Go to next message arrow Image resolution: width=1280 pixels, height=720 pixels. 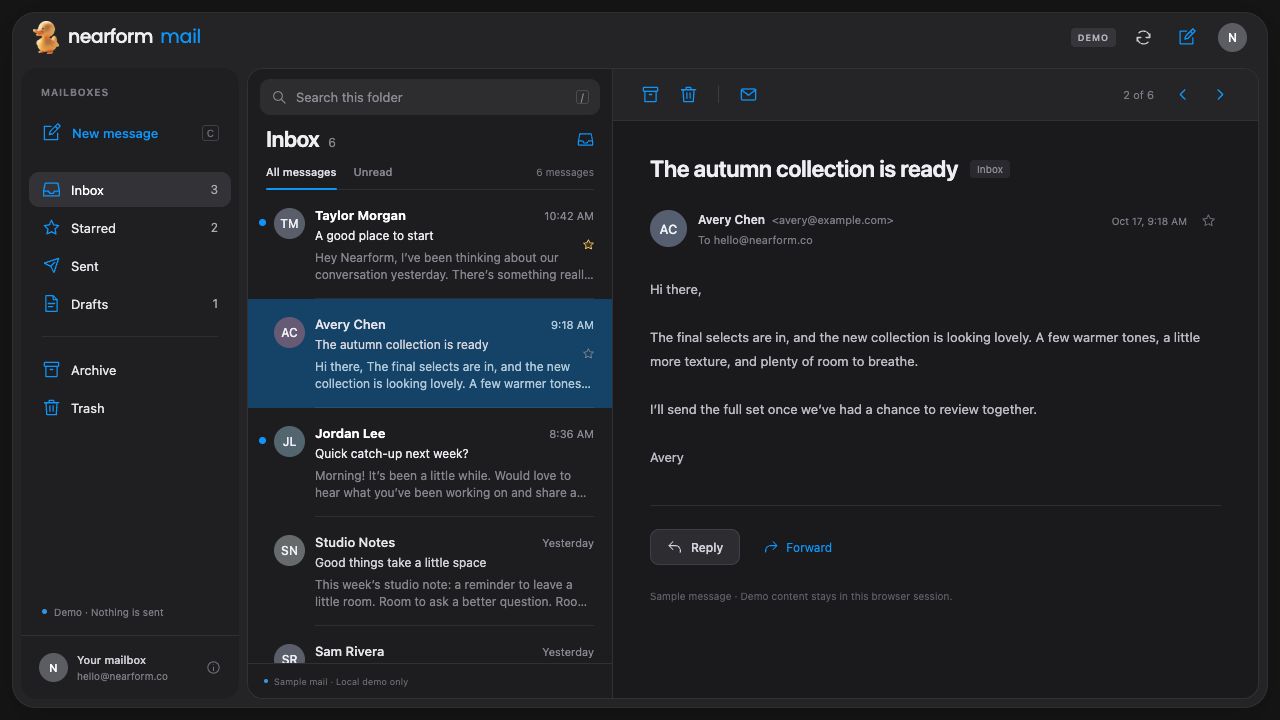click(x=1220, y=94)
